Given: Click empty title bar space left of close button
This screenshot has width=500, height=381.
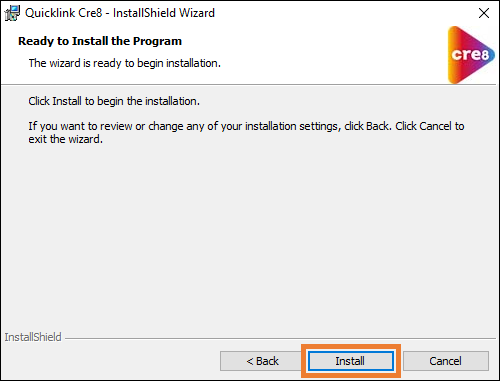Looking at the screenshot, I should [343, 13].
